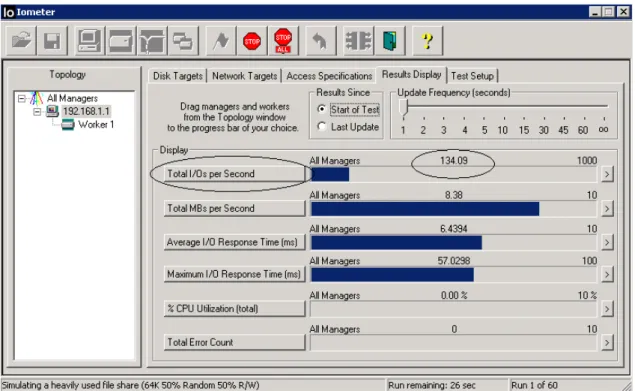Open arrow menu for Total MBs per Second

(x=607, y=209)
